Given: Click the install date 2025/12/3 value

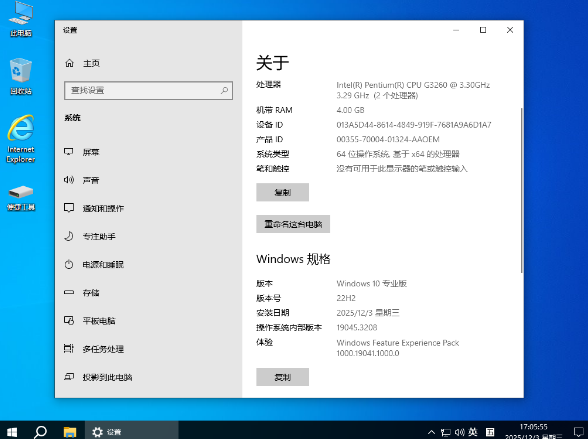Looking at the screenshot, I should coord(368,313).
